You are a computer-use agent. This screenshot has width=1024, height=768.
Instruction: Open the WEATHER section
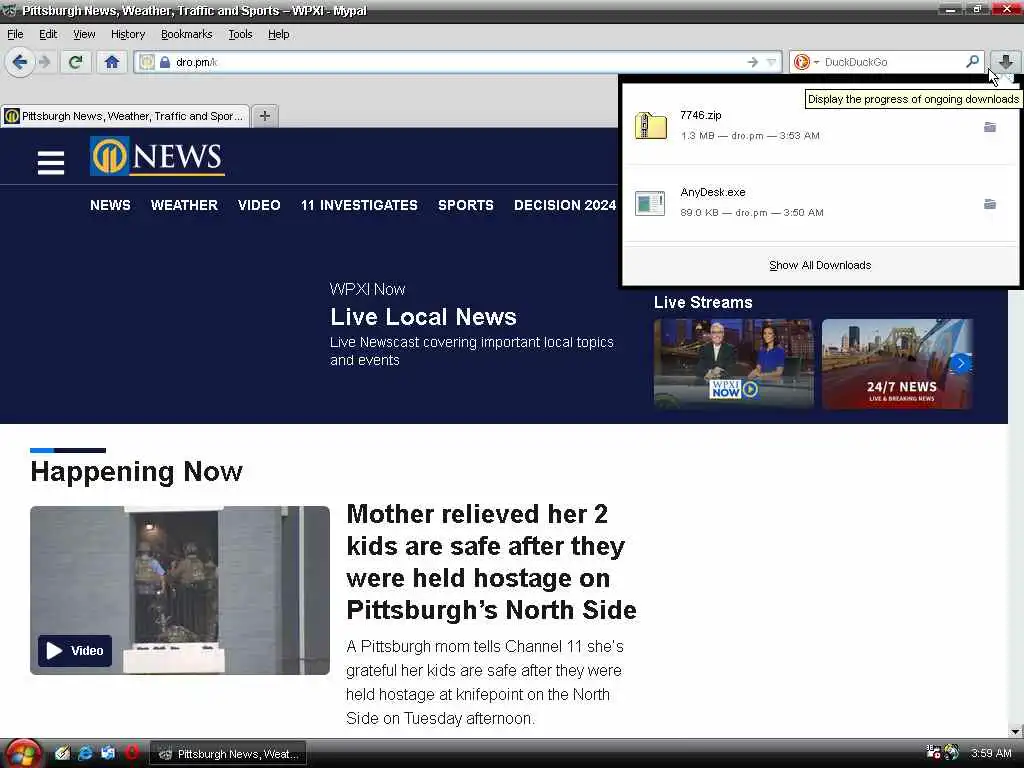184,205
